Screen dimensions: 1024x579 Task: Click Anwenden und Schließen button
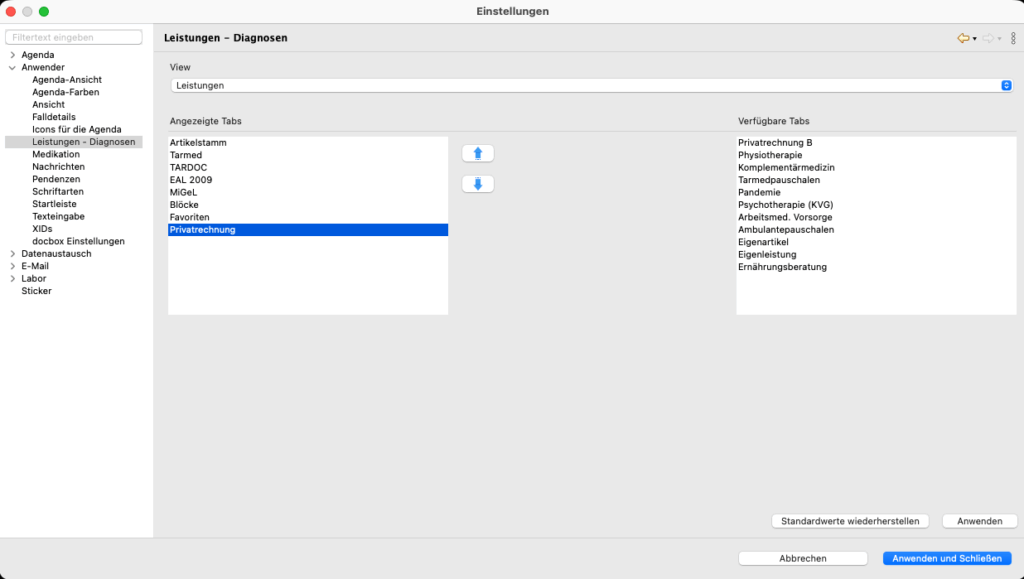(x=947, y=558)
